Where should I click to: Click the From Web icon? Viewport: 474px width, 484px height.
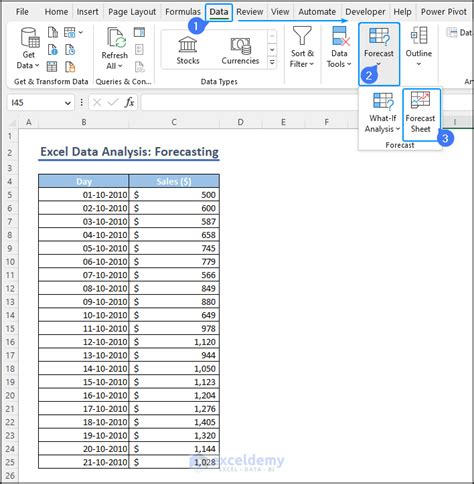52,50
